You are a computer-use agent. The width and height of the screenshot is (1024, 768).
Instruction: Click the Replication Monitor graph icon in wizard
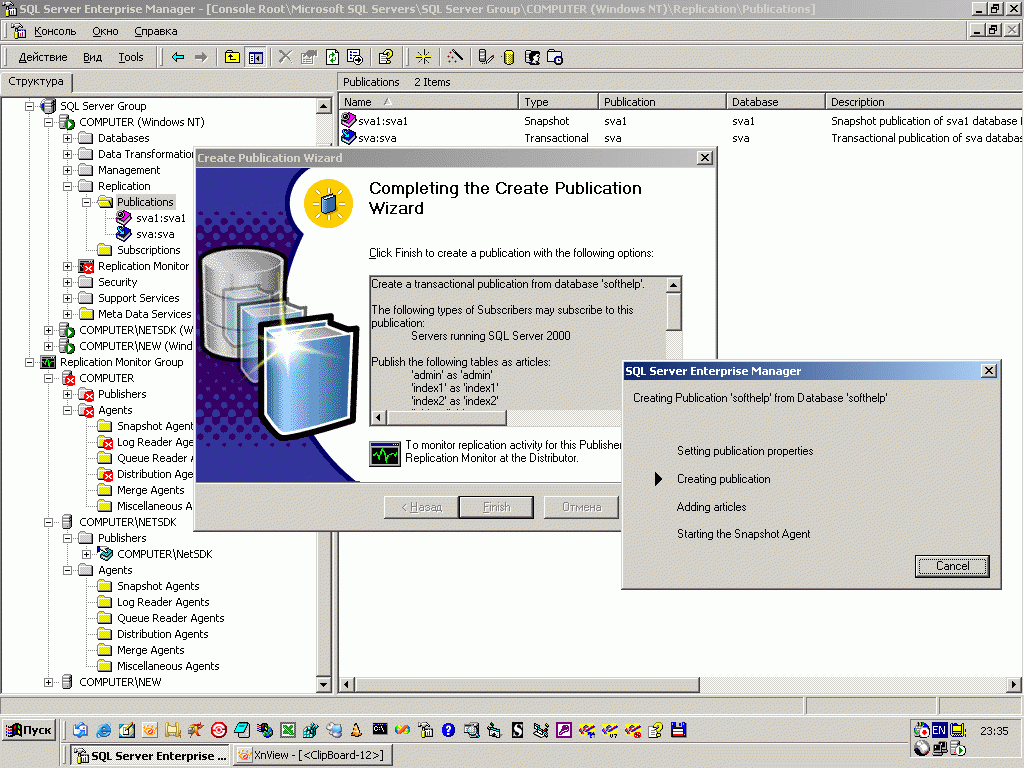click(x=385, y=453)
